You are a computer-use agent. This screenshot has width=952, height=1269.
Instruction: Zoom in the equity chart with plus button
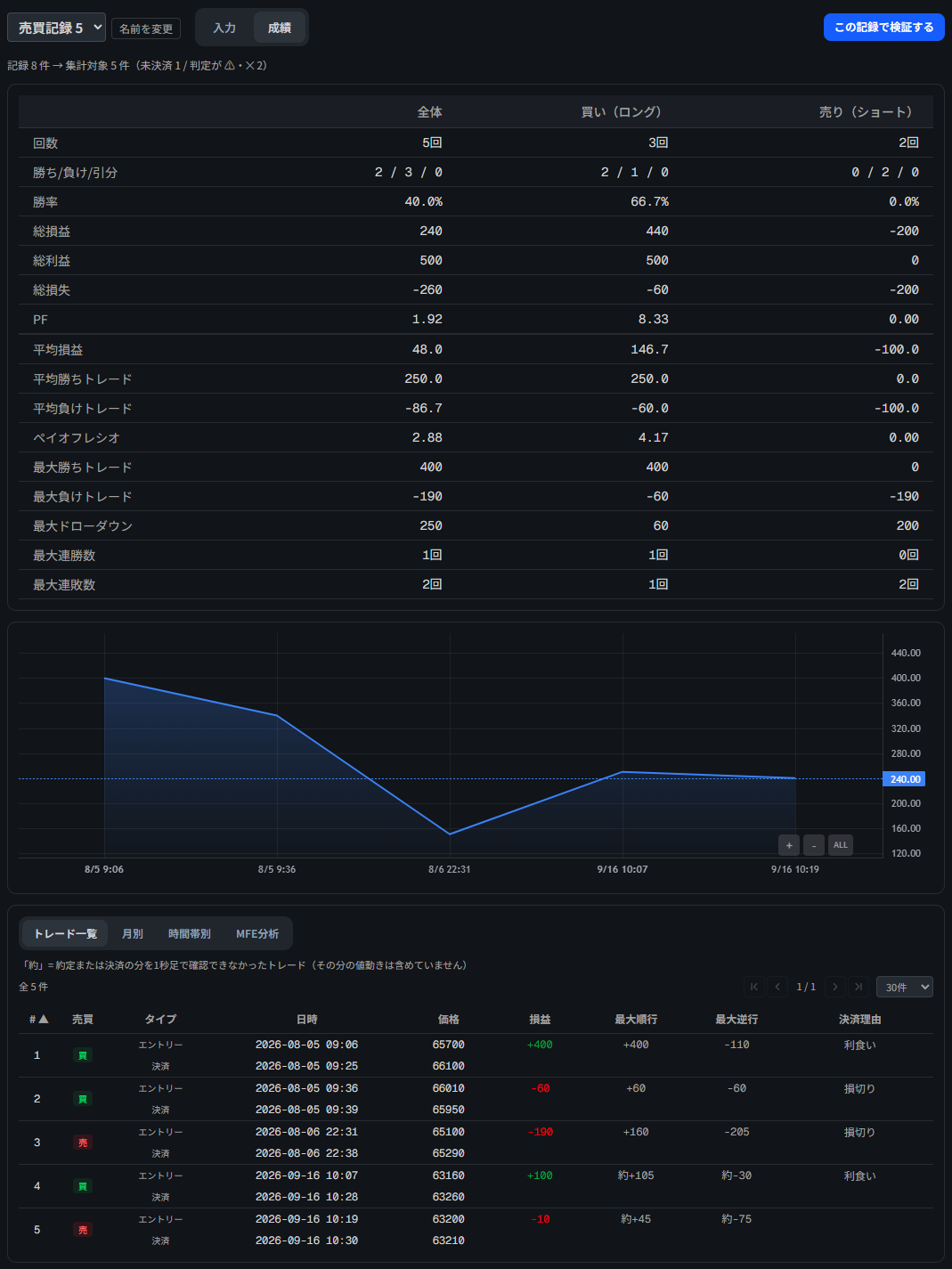(789, 845)
